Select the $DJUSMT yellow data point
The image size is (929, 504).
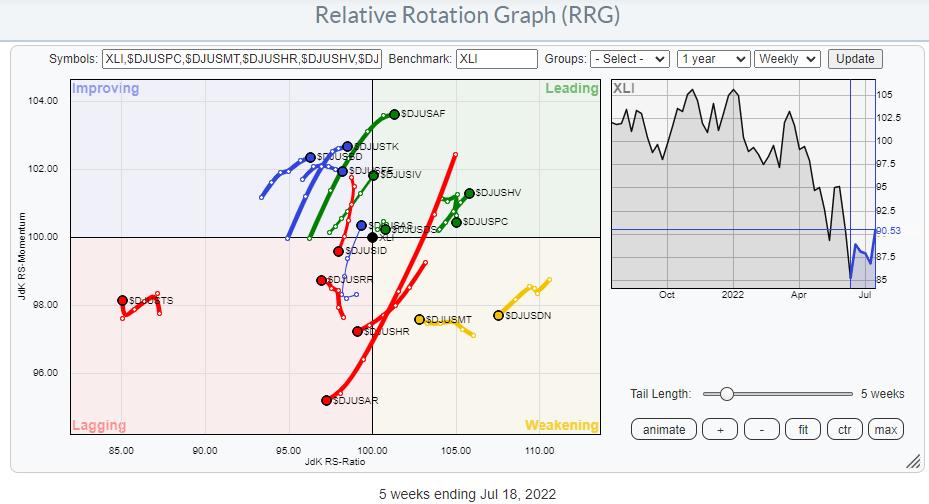pos(419,319)
